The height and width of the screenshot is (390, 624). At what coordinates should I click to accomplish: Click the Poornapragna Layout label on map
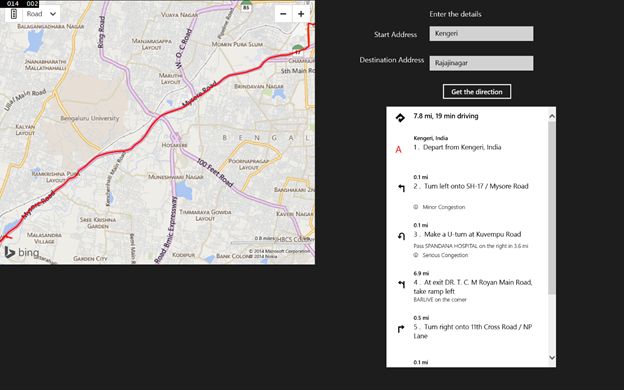click(x=249, y=164)
